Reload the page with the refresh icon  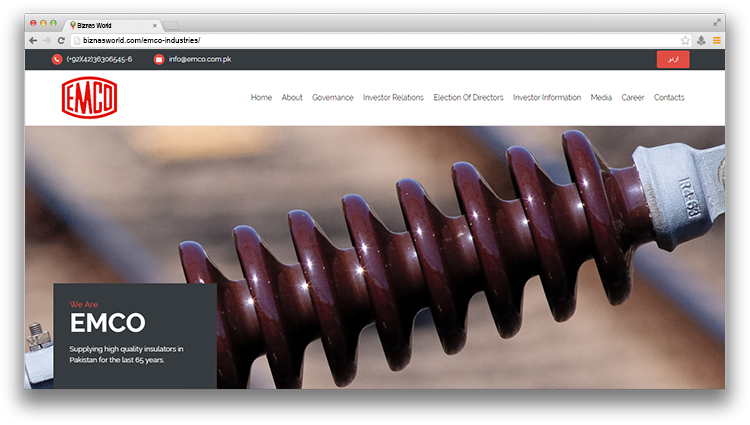point(61,40)
